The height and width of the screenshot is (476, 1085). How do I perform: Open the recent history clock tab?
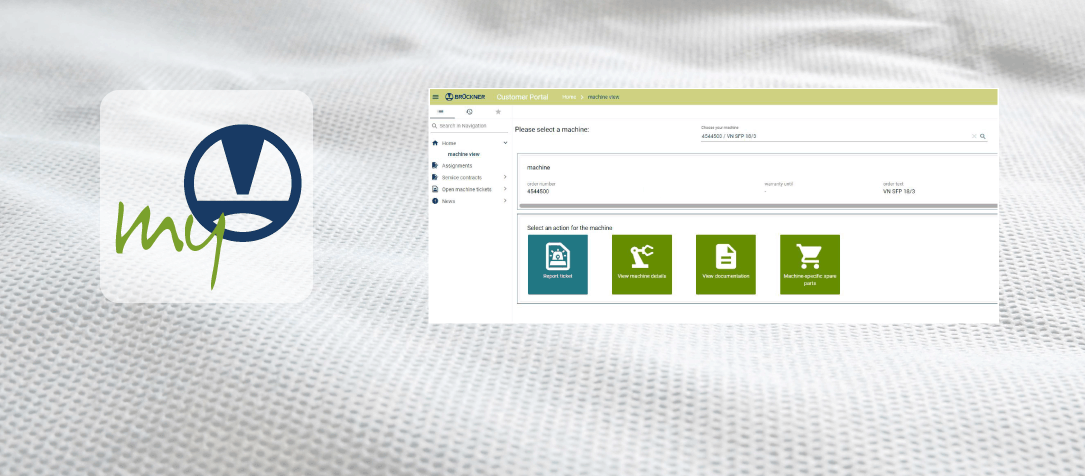pyautogui.click(x=470, y=112)
